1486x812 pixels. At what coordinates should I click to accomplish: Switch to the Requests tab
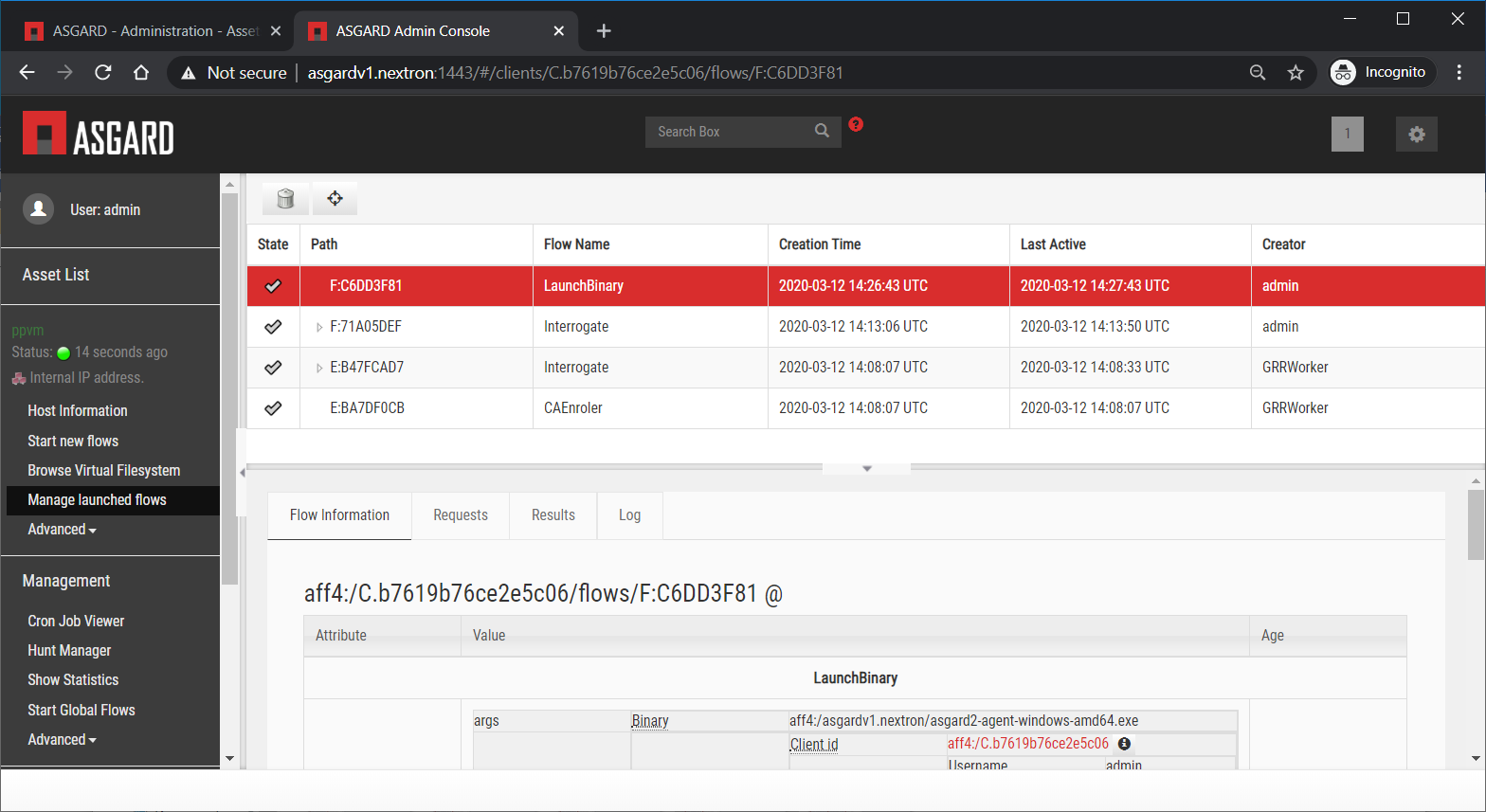point(461,515)
